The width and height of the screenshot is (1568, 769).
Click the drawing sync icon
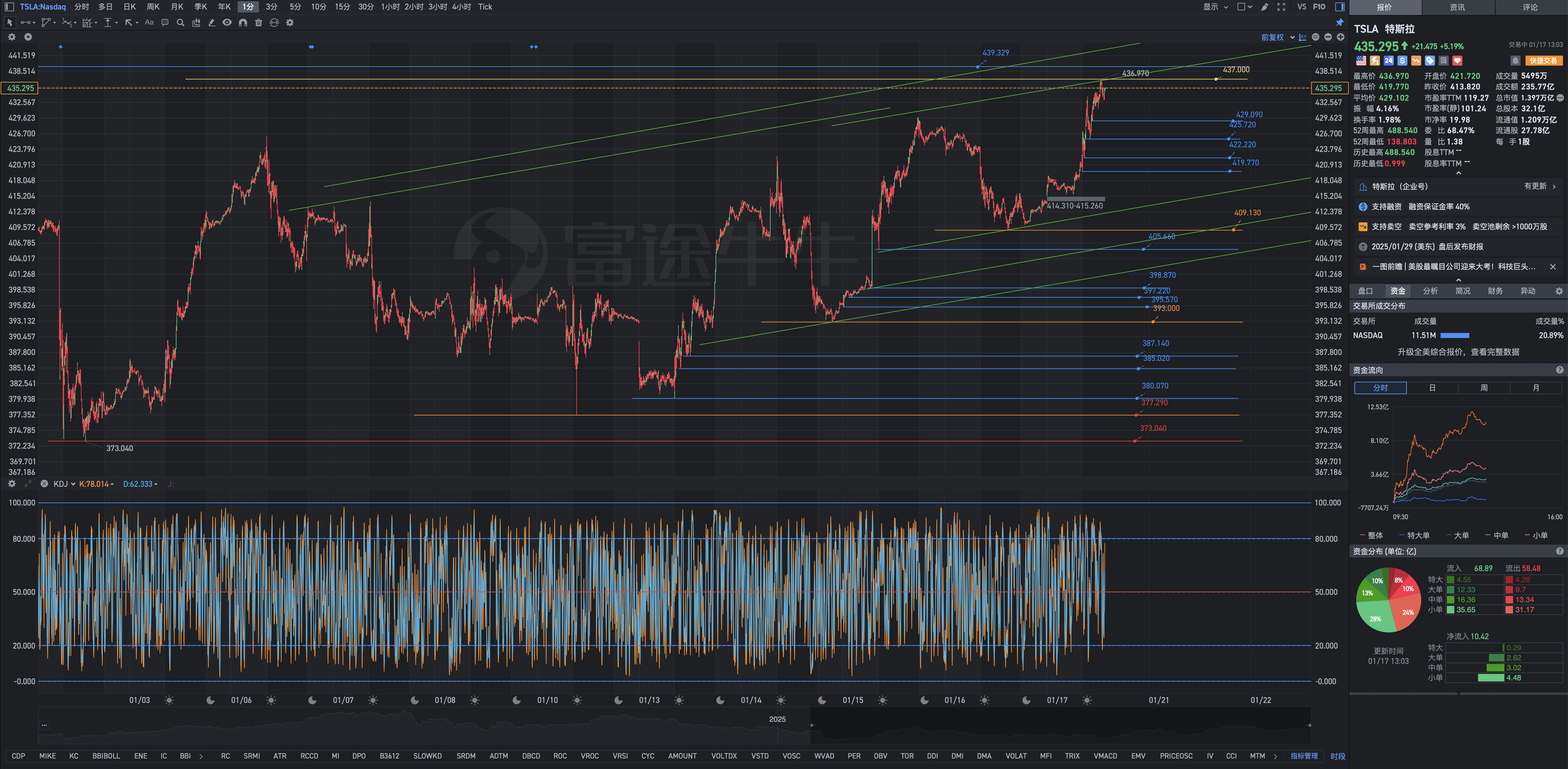point(274,22)
